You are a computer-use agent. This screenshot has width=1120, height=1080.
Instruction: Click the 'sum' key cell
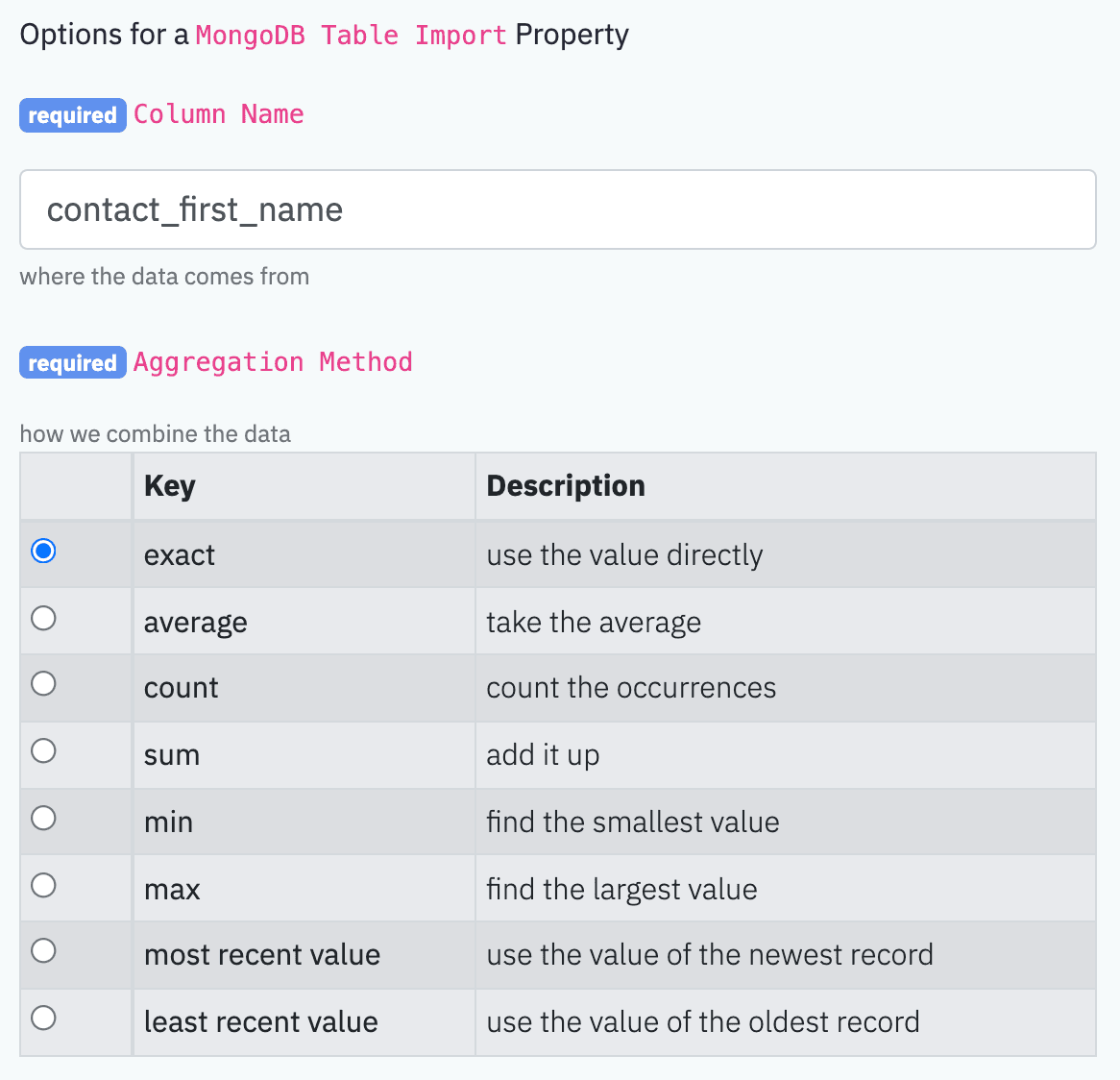pos(304,755)
